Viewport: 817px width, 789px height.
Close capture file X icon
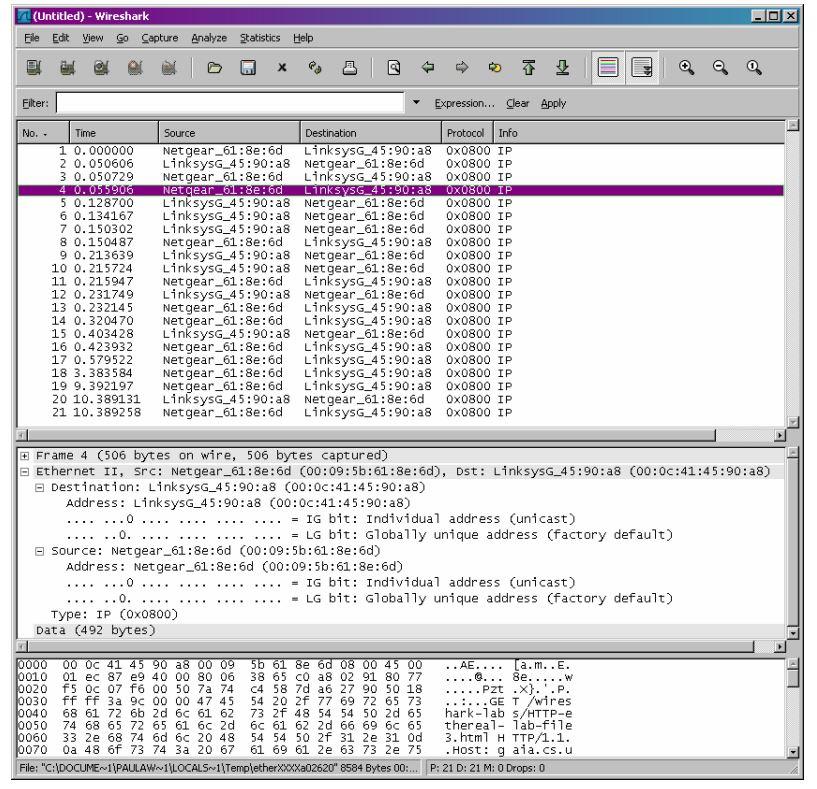pyautogui.click(x=282, y=68)
